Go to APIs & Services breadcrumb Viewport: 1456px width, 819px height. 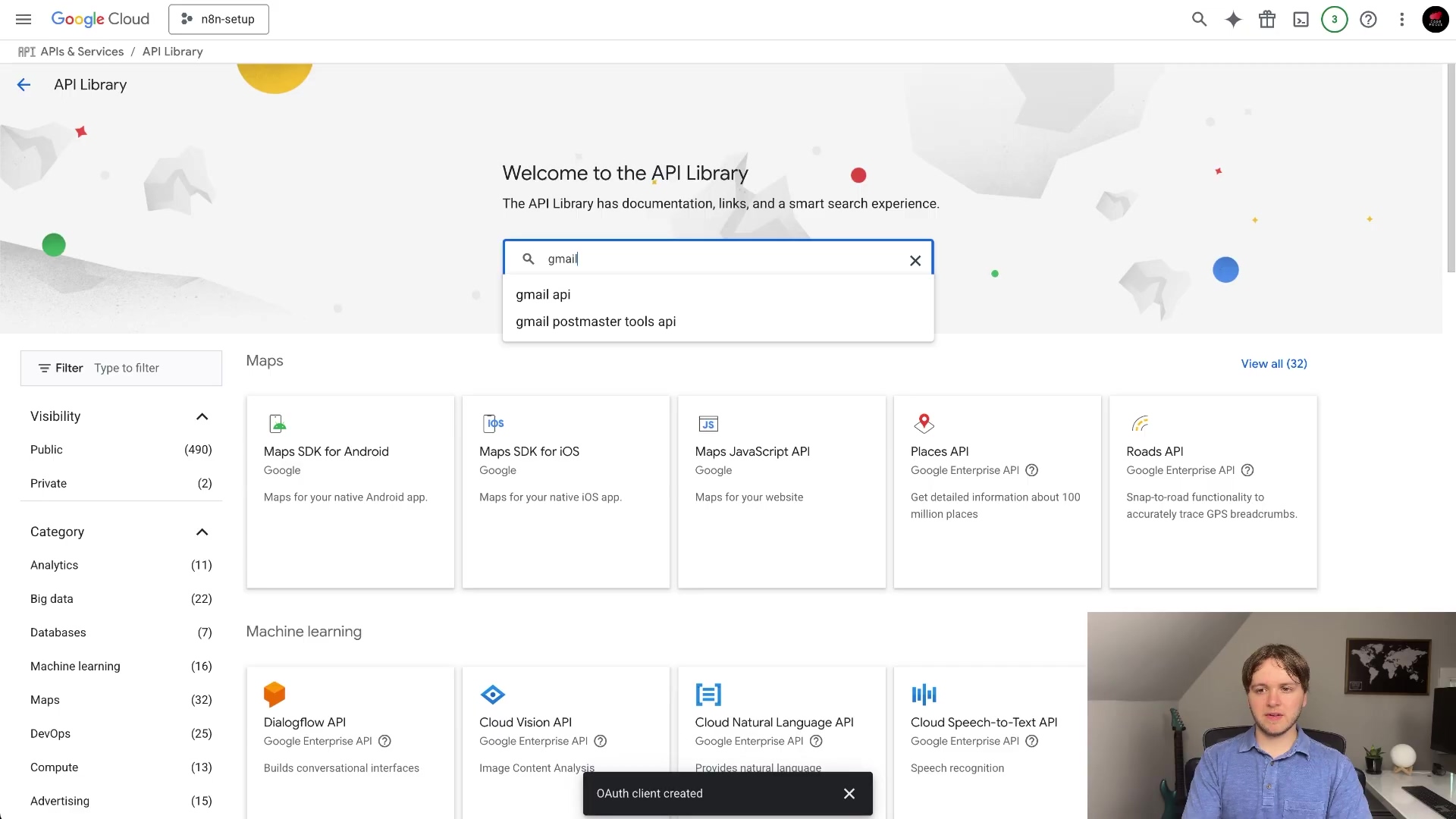[x=82, y=52]
